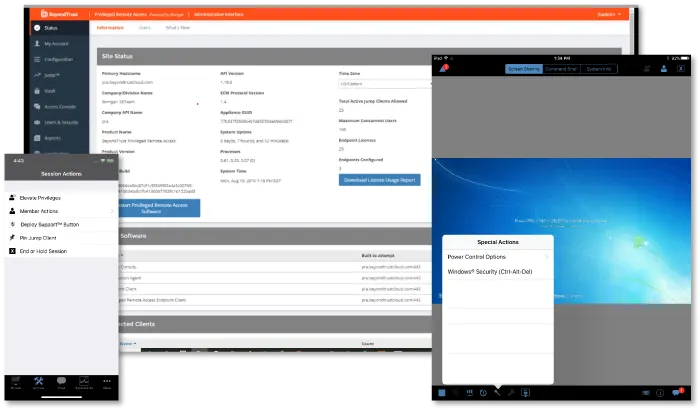The width and height of the screenshot is (700, 410).
Task: Tap the Screen tab icon on phone
Action: [x=16, y=383]
